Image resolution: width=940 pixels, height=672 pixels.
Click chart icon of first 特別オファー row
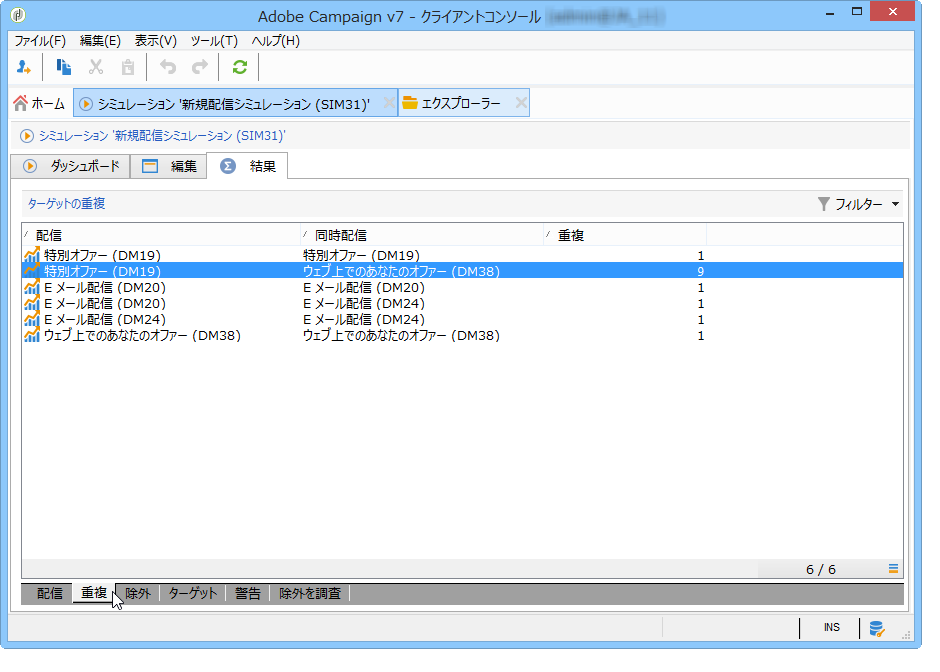tap(32, 255)
